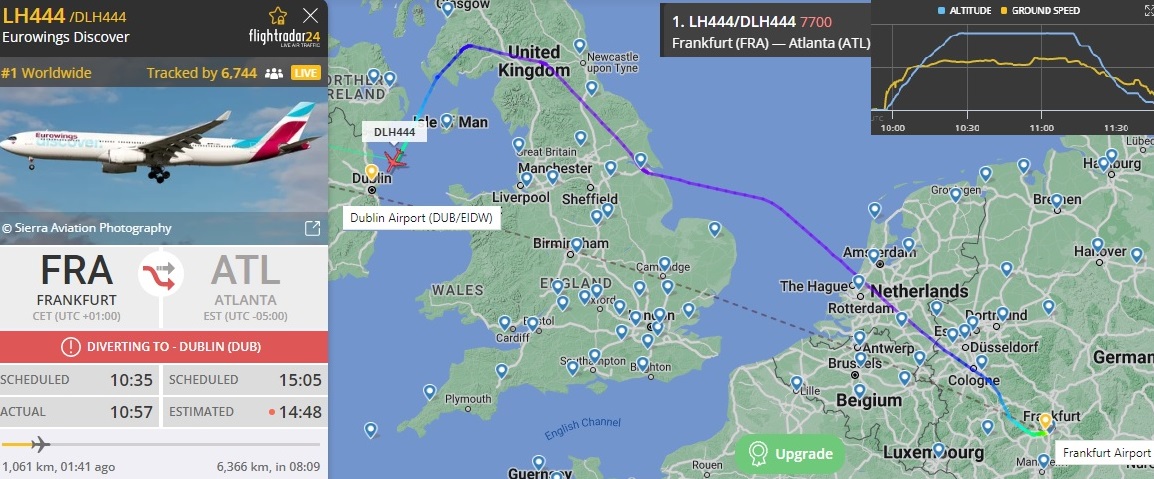Click the Frankfurt Airport yellow map pin
The width and height of the screenshot is (1154, 479).
(1045, 422)
